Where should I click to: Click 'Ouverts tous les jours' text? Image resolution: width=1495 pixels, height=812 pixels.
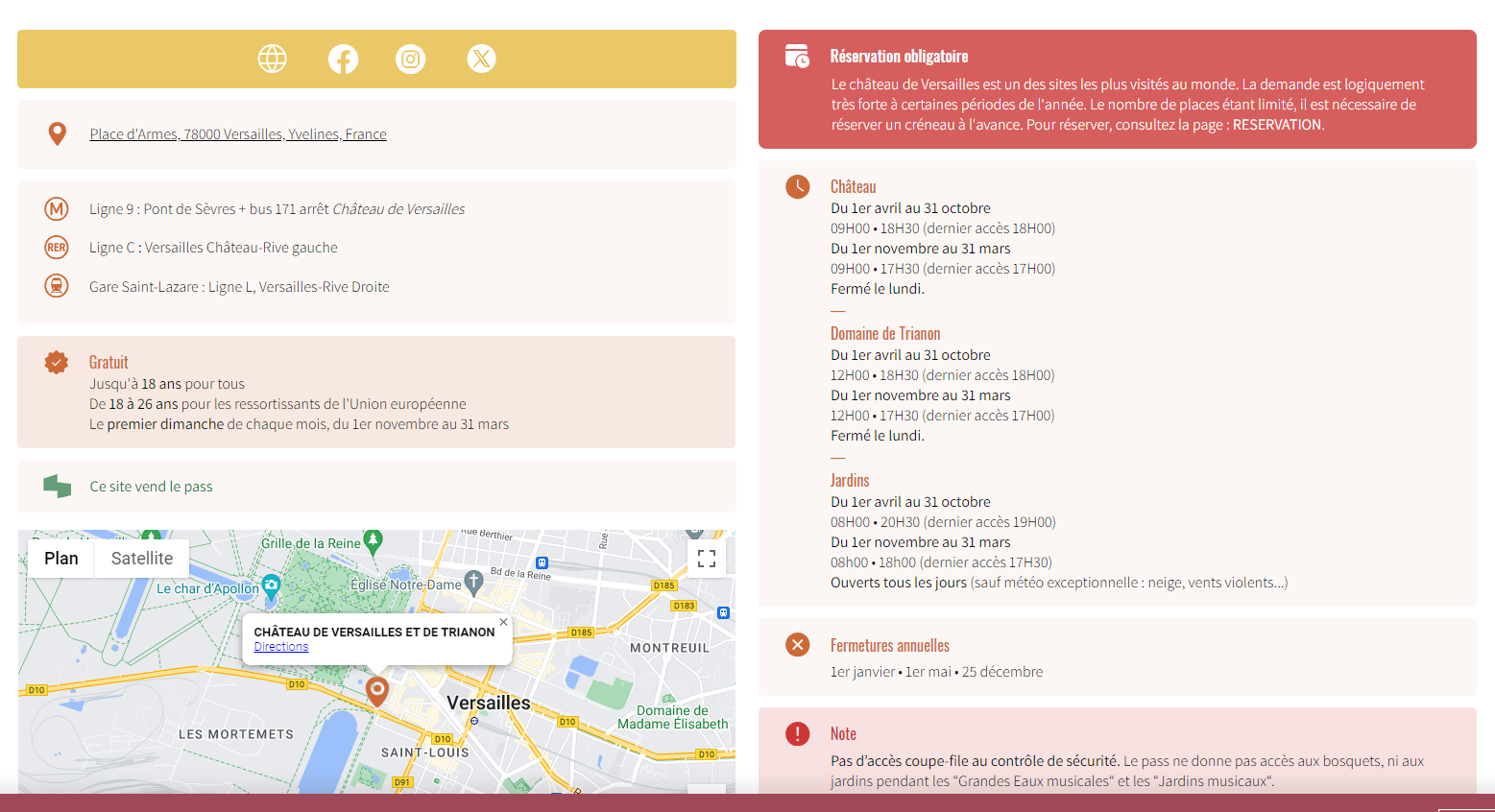click(899, 583)
